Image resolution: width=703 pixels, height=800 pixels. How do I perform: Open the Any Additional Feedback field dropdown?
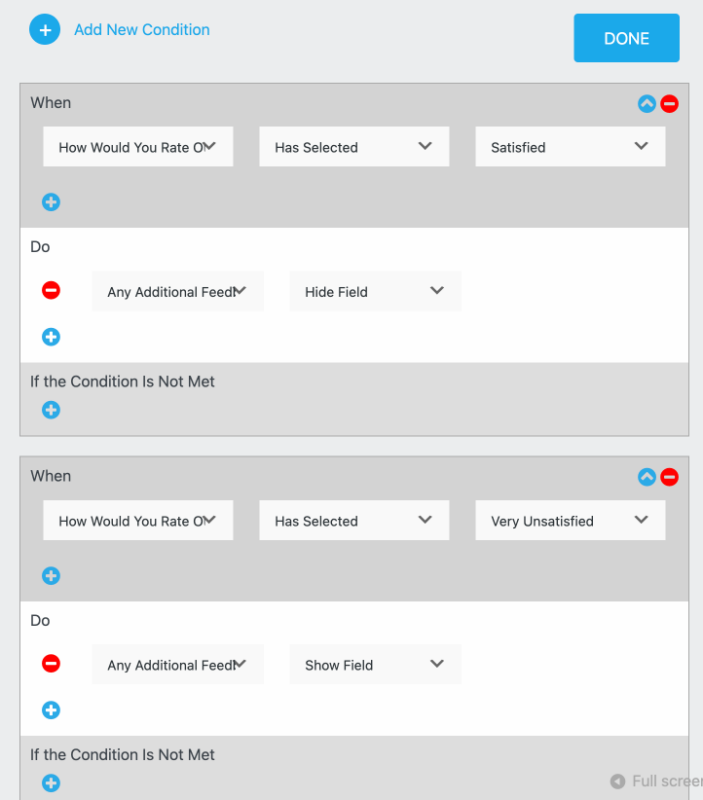click(177, 290)
